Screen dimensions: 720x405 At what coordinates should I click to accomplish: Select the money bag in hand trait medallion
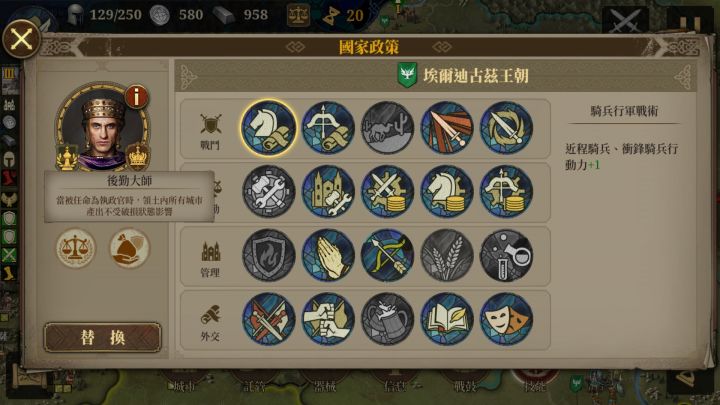[x=129, y=248]
